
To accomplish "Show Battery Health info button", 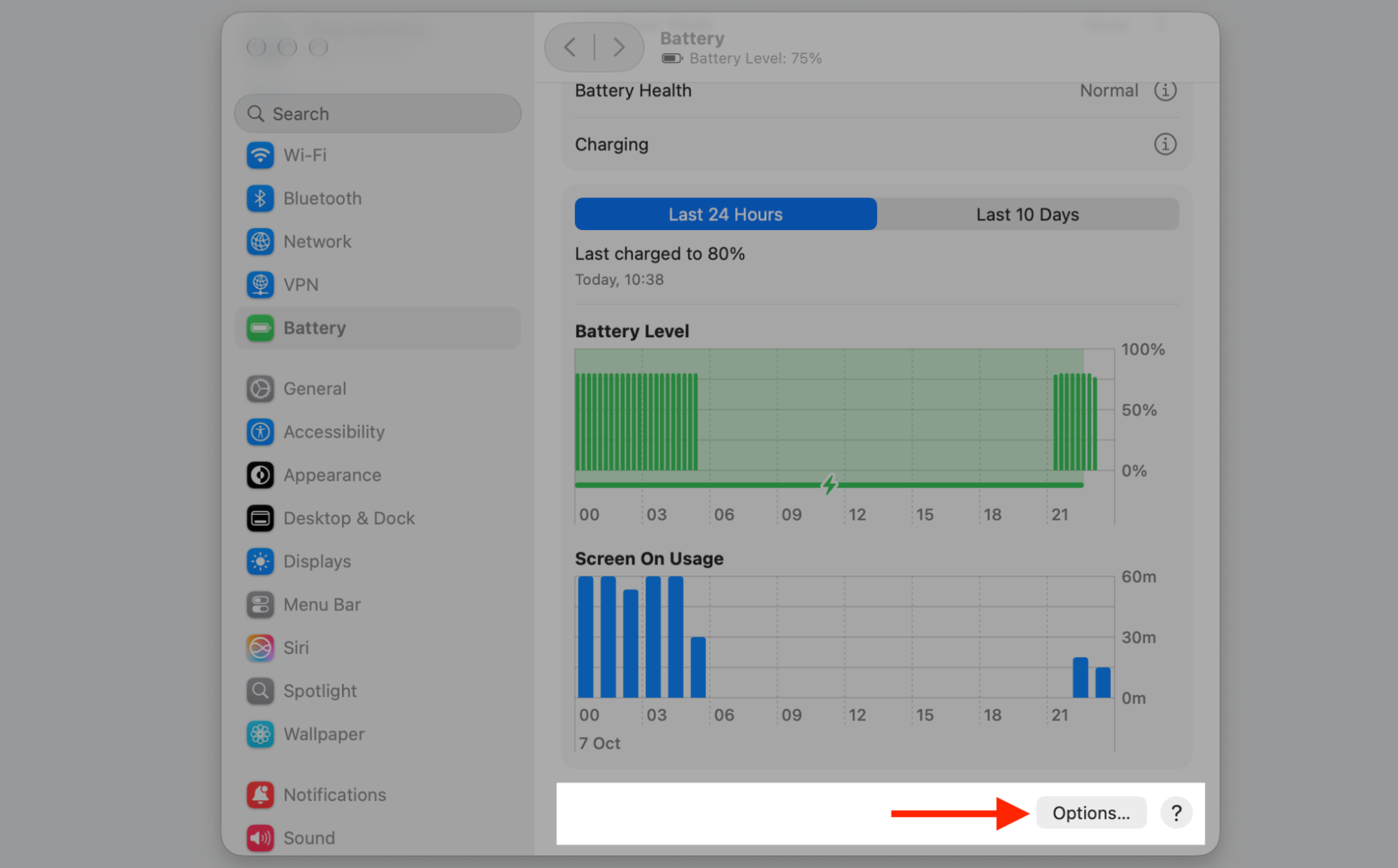I will coord(1165,91).
